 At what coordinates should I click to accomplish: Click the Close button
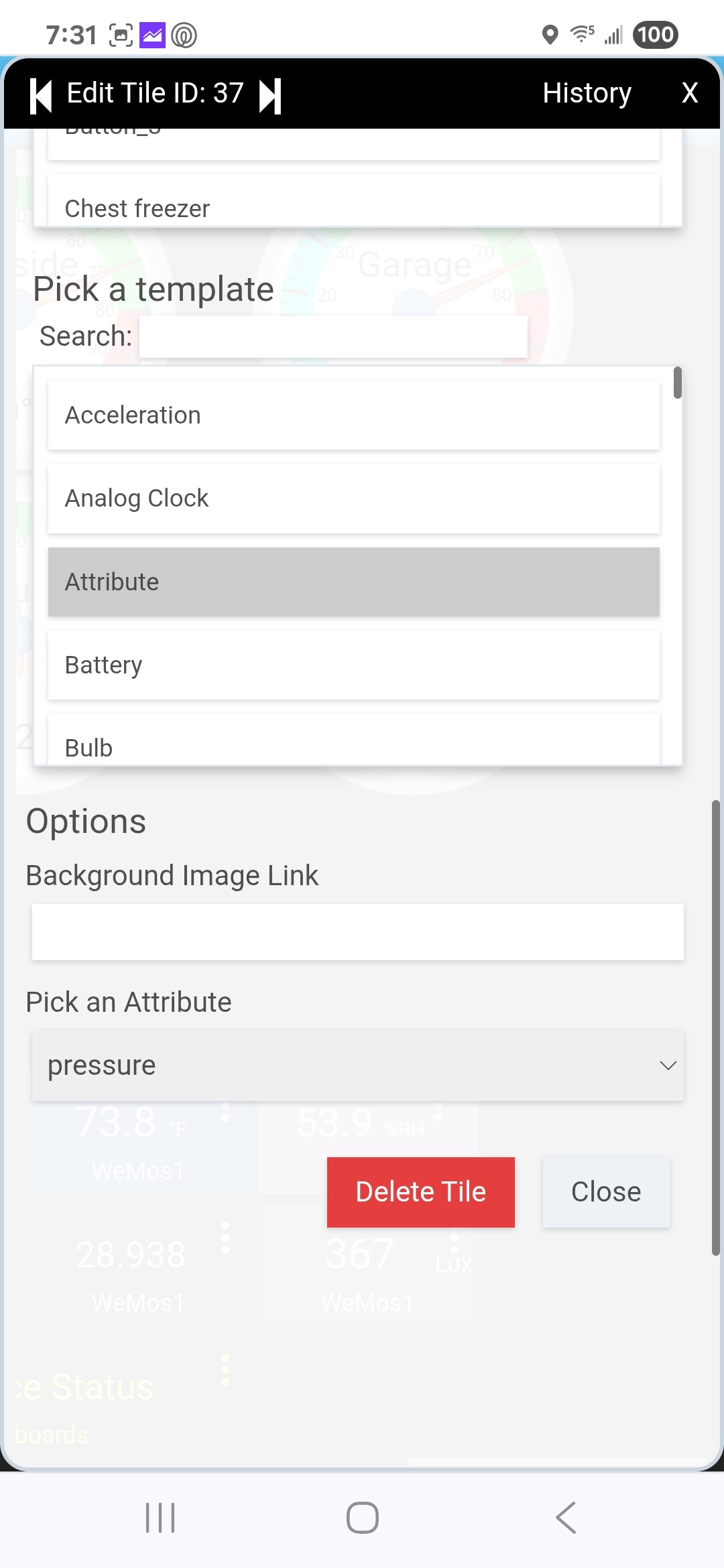coord(606,1192)
